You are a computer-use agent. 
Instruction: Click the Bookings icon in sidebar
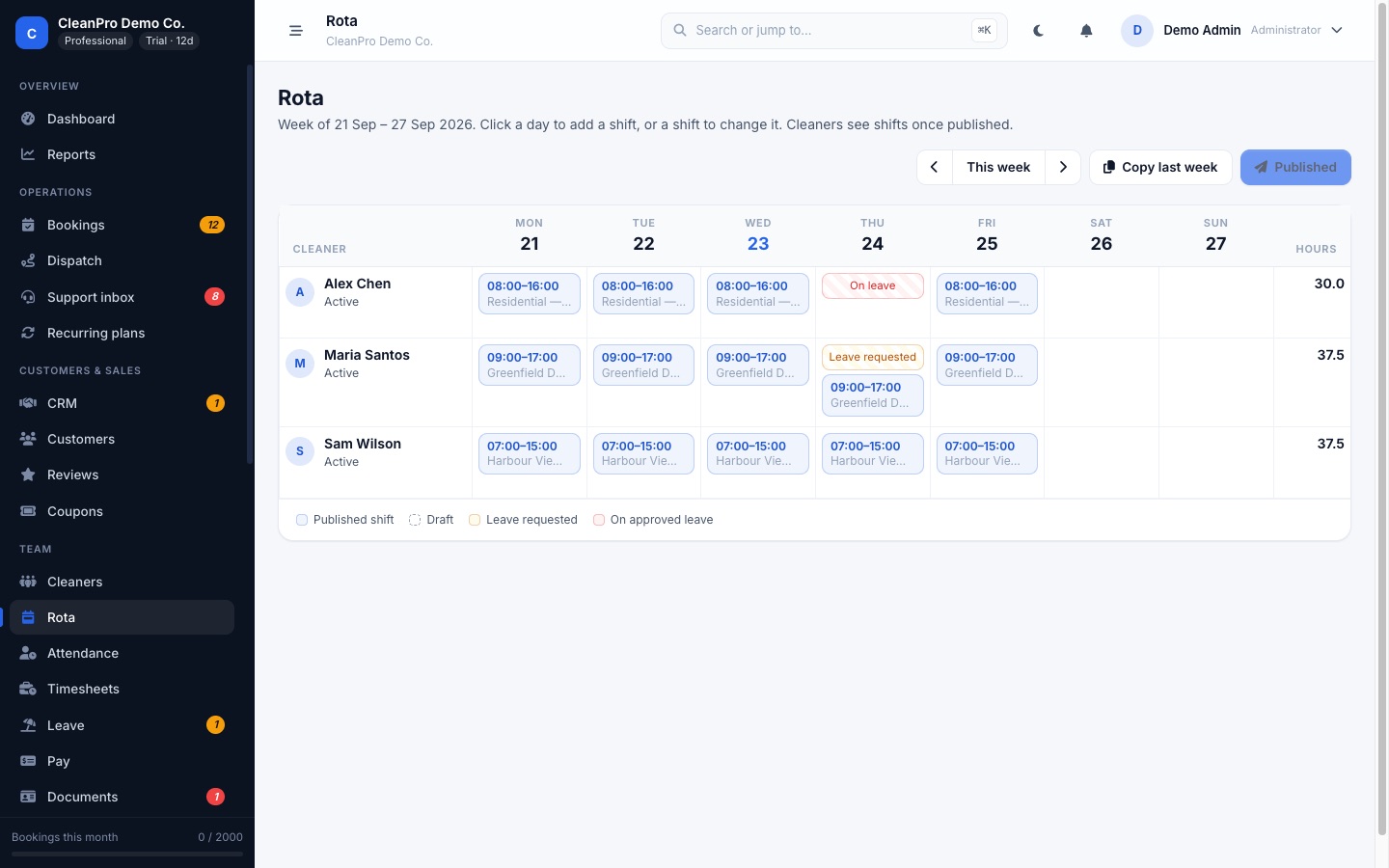tap(28, 225)
